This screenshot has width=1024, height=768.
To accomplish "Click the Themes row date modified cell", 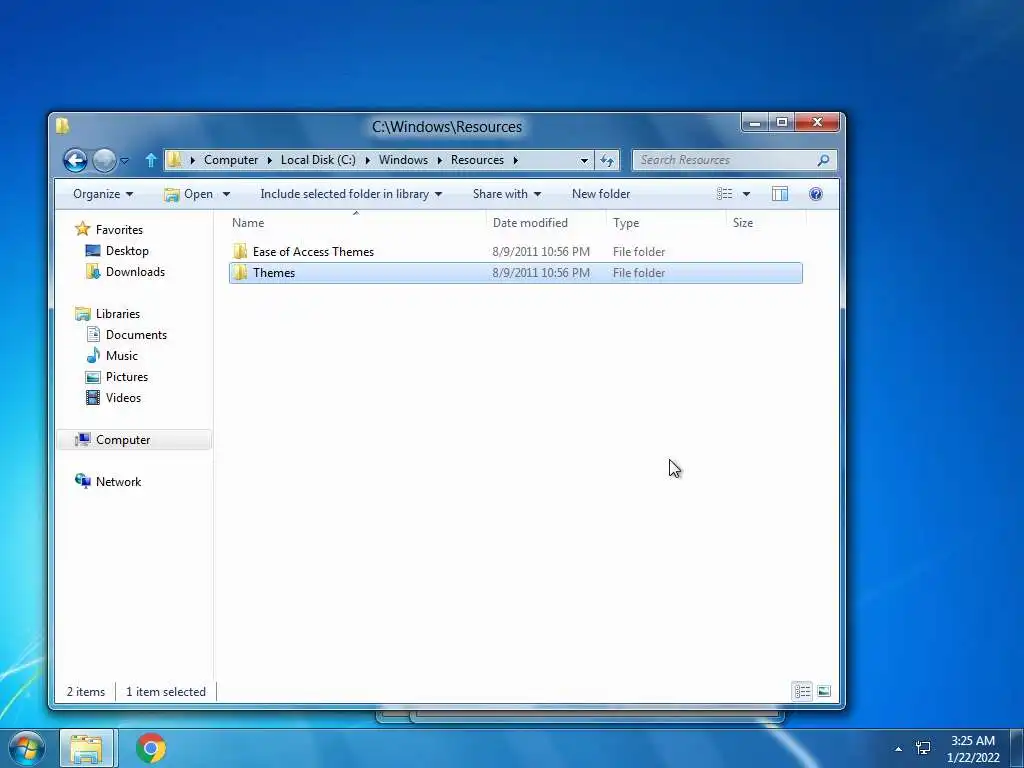I will (x=541, y=273).
